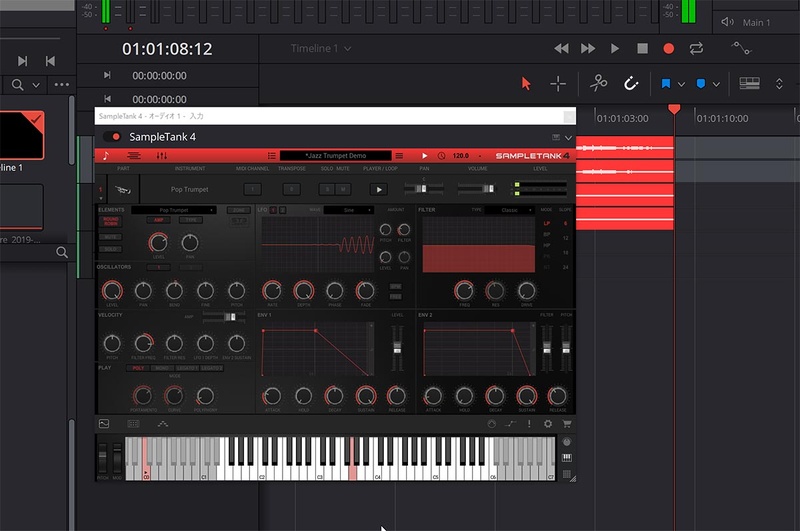Click the Main 1 speaker icon
Image resolution: width=800 pixels, height=531 pixels.
pyautogui.click(x=727, y=22)
